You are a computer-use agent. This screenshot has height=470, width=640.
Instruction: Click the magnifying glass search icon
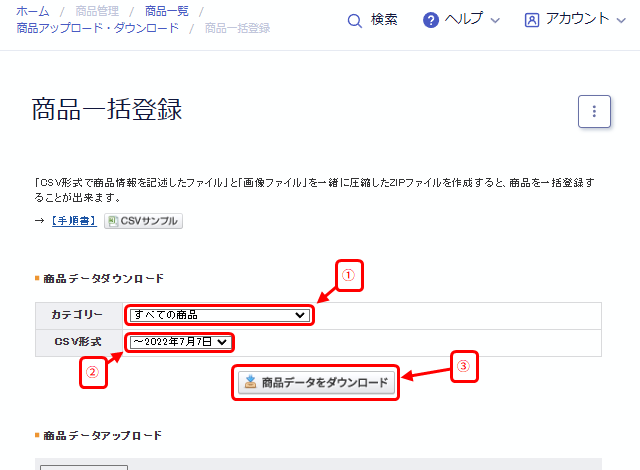coord(354,20)
